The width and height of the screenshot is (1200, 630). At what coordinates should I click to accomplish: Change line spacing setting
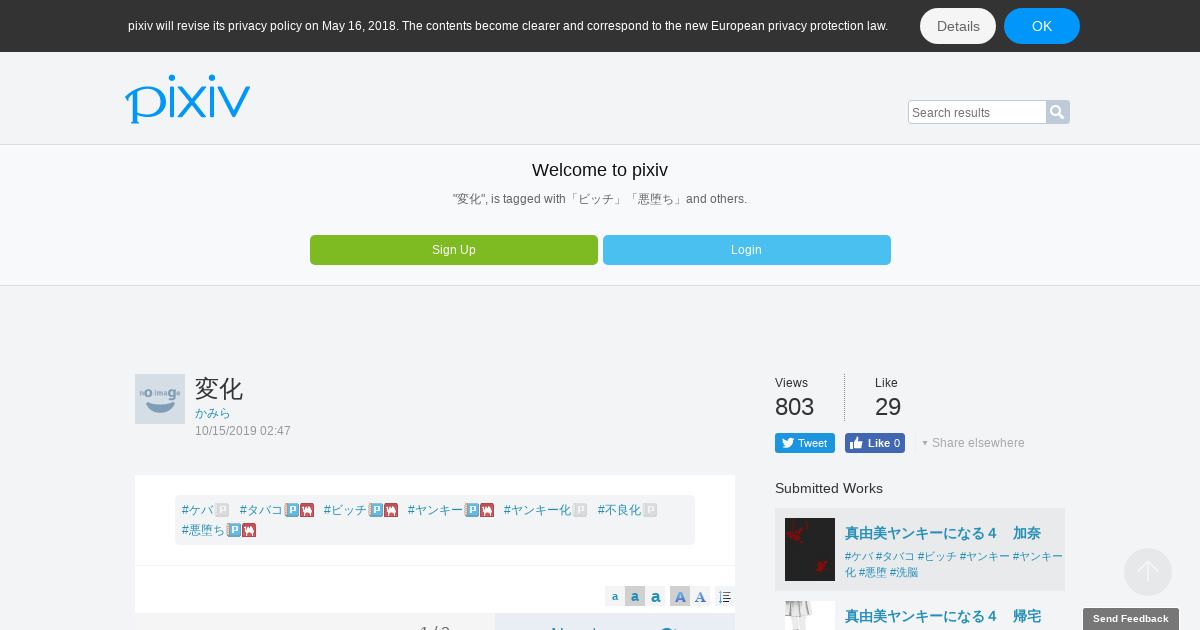pyautogui.click(x=725, y=597)
